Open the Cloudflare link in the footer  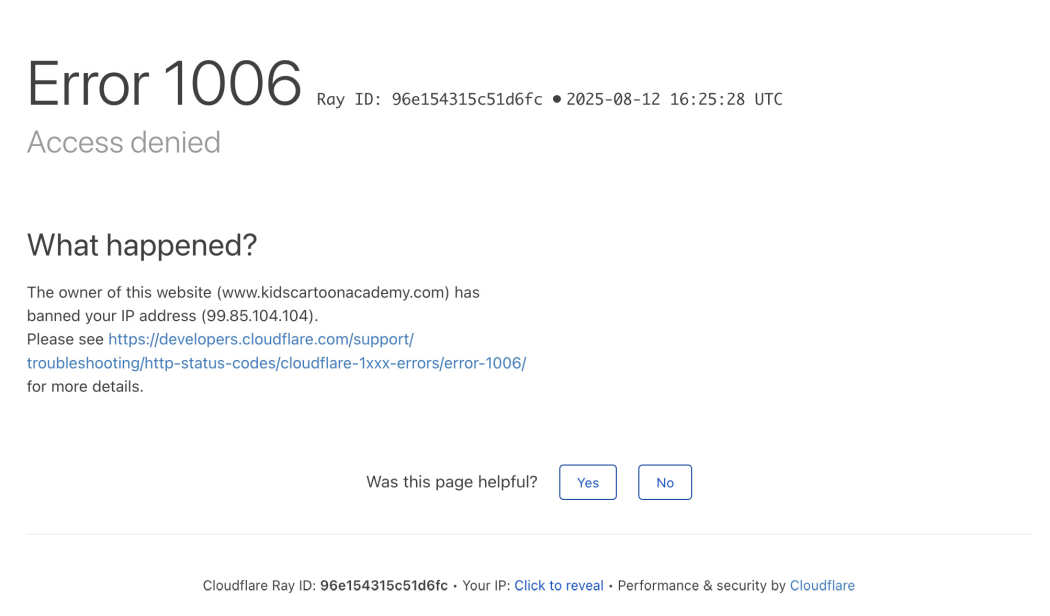(x=822, y=586)
